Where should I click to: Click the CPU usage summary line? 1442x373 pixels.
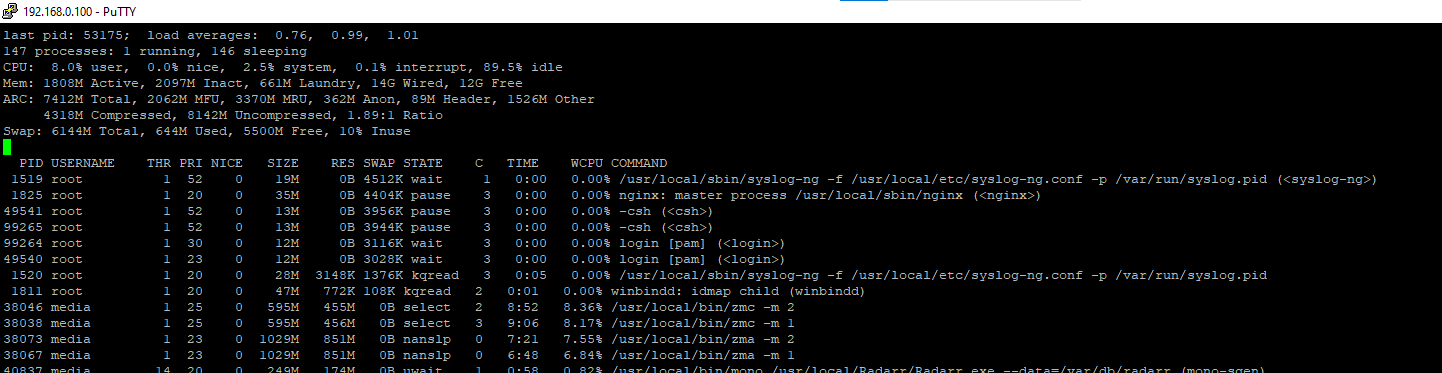click(x=283, y=67)
